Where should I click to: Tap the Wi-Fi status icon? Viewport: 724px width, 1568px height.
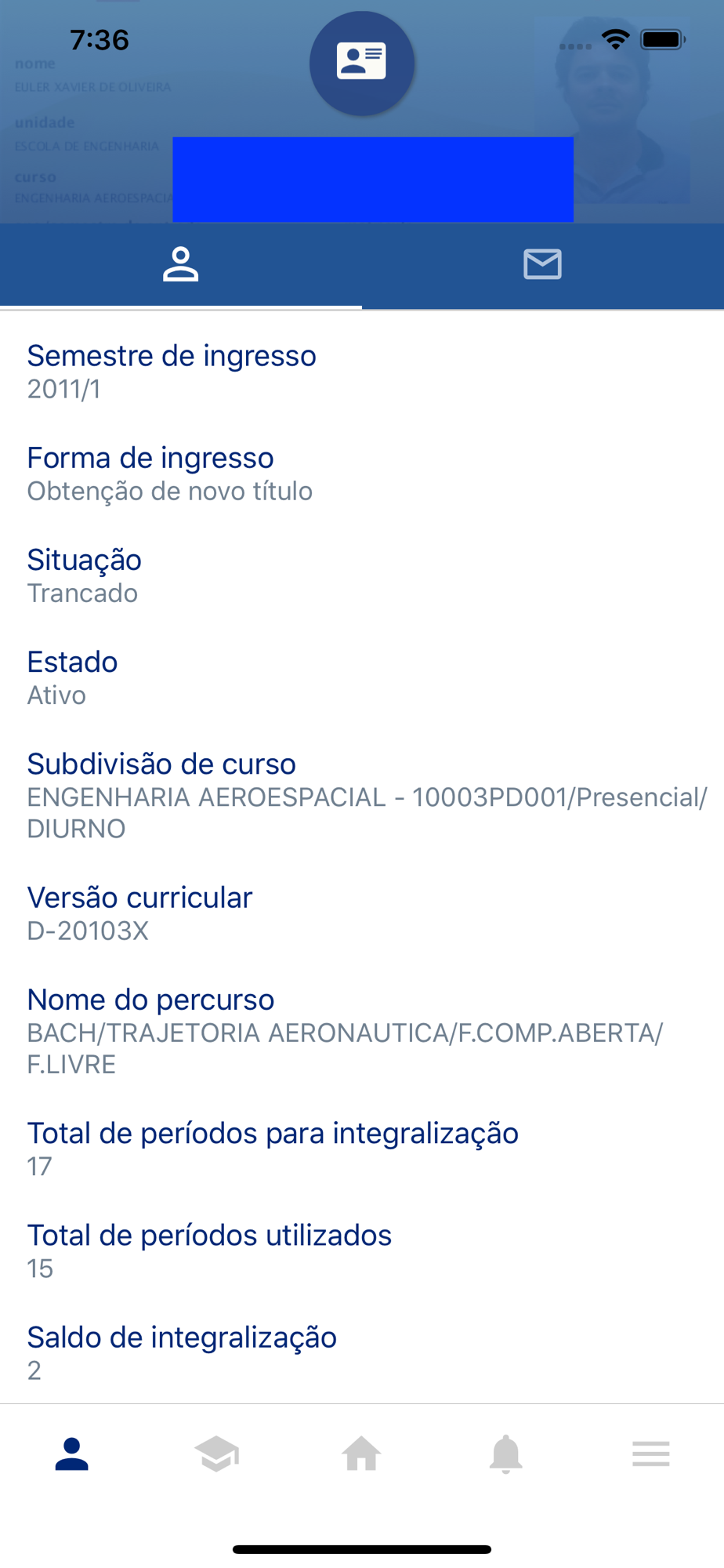point(616,39)
